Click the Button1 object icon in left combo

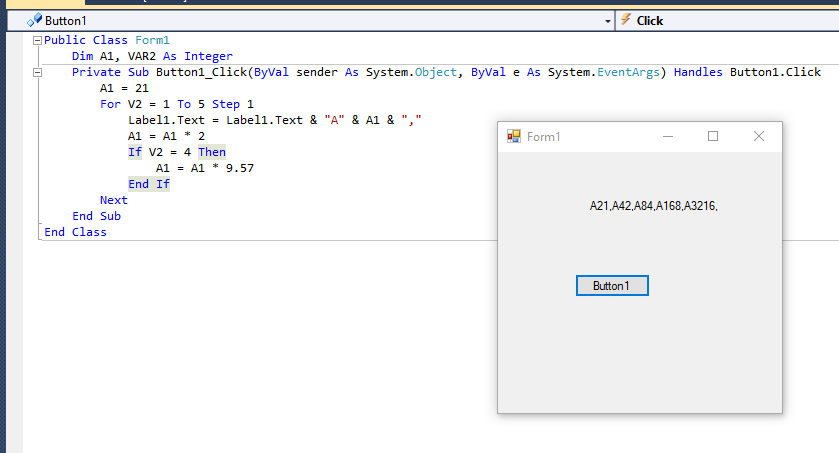[x=35, y=20]
